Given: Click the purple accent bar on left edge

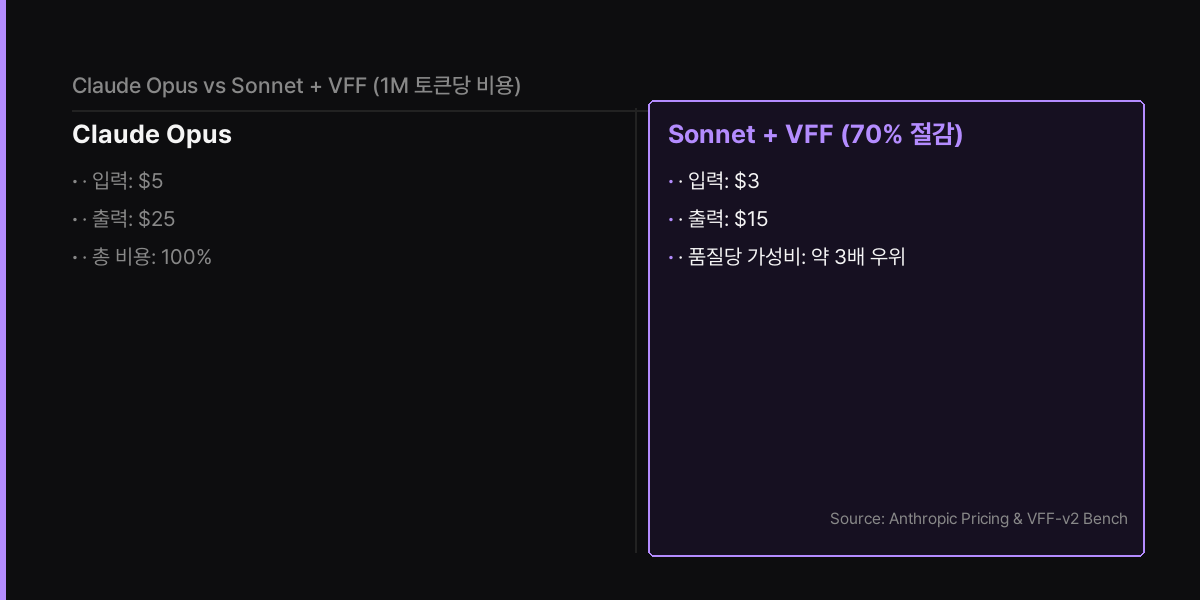Looking at the screenshot, I should 3,300.
